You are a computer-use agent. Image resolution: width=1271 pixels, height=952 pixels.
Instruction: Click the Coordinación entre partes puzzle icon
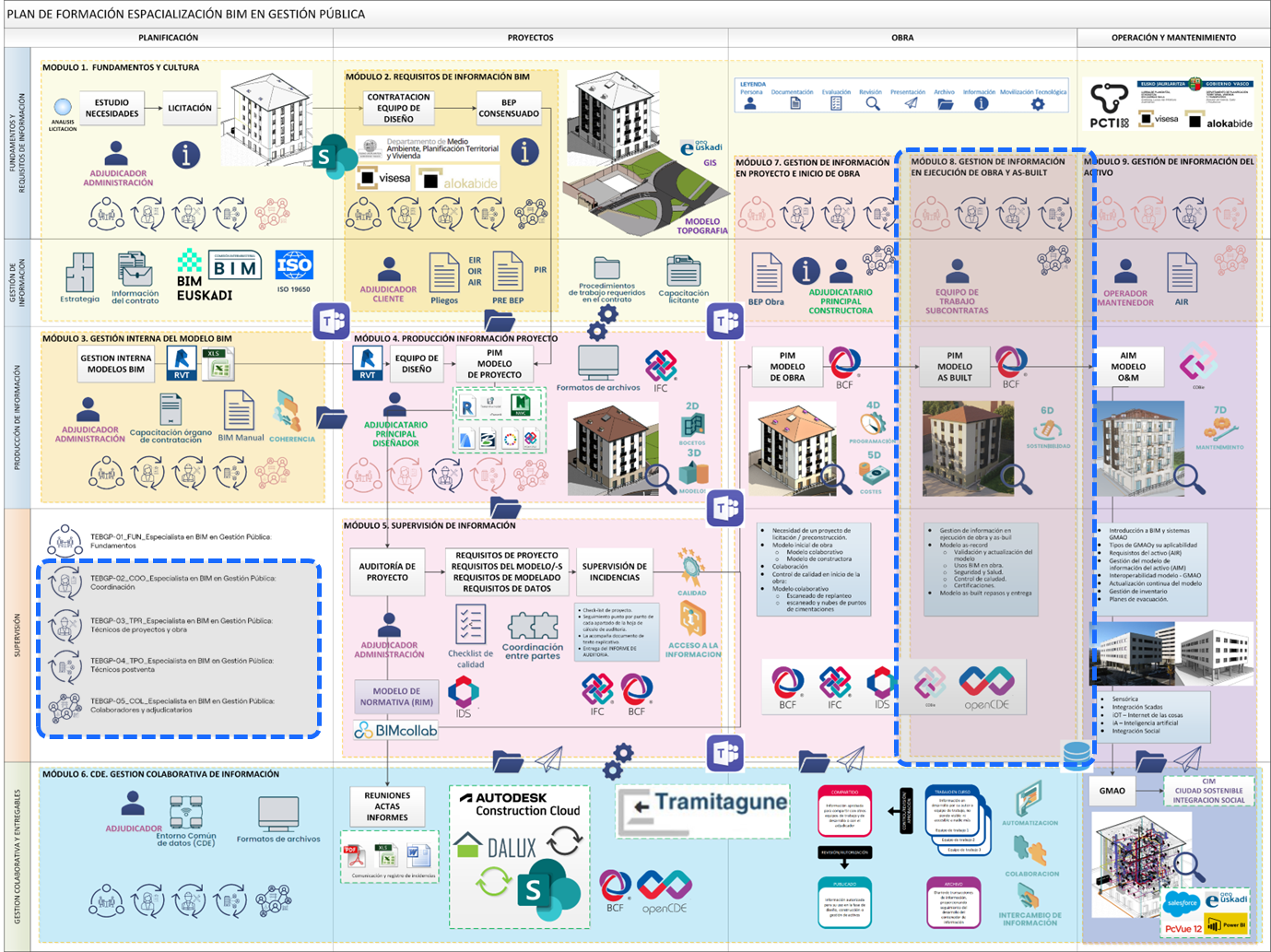click(533, 627)
